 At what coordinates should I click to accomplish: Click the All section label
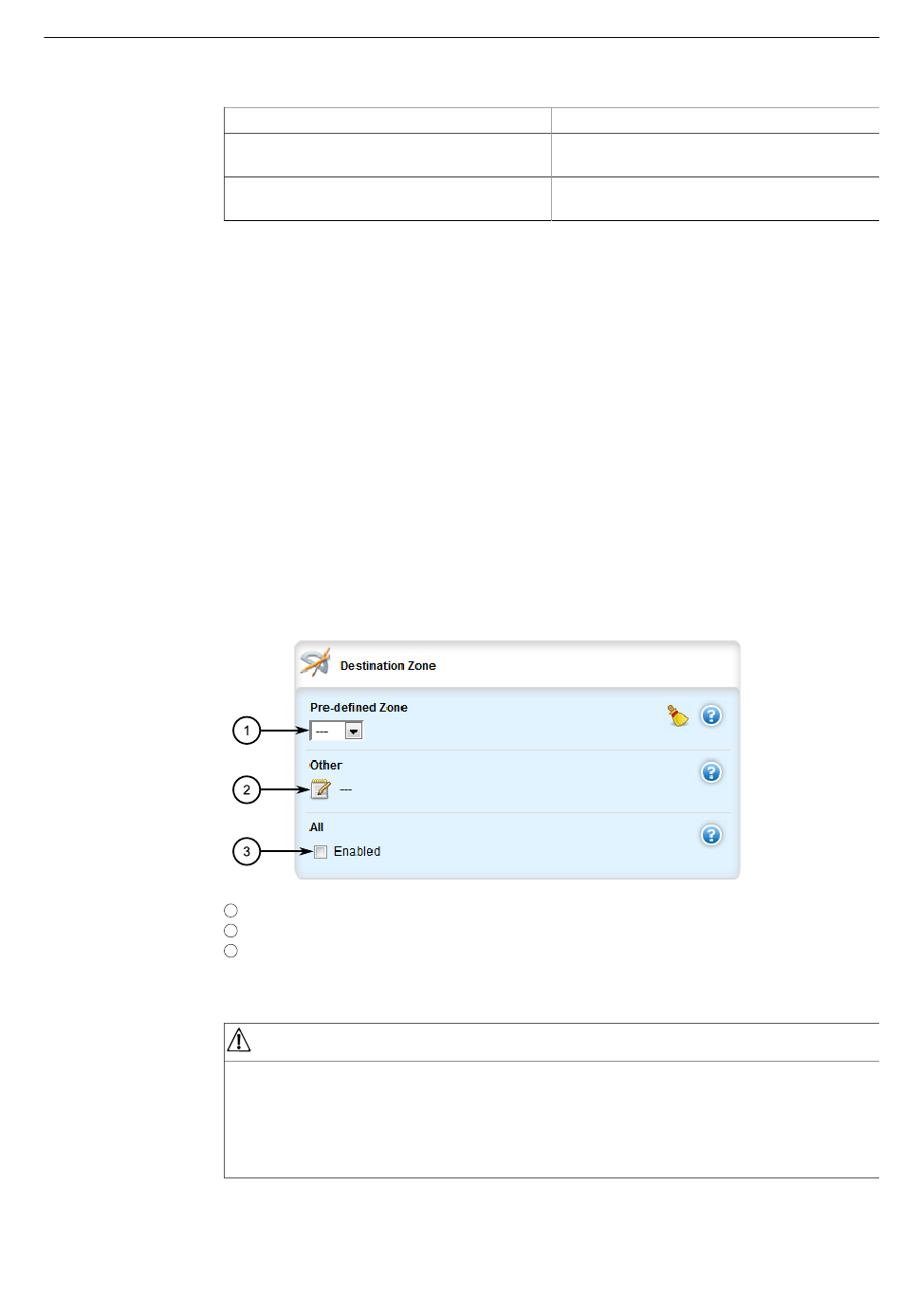click(x=317, y=827)
